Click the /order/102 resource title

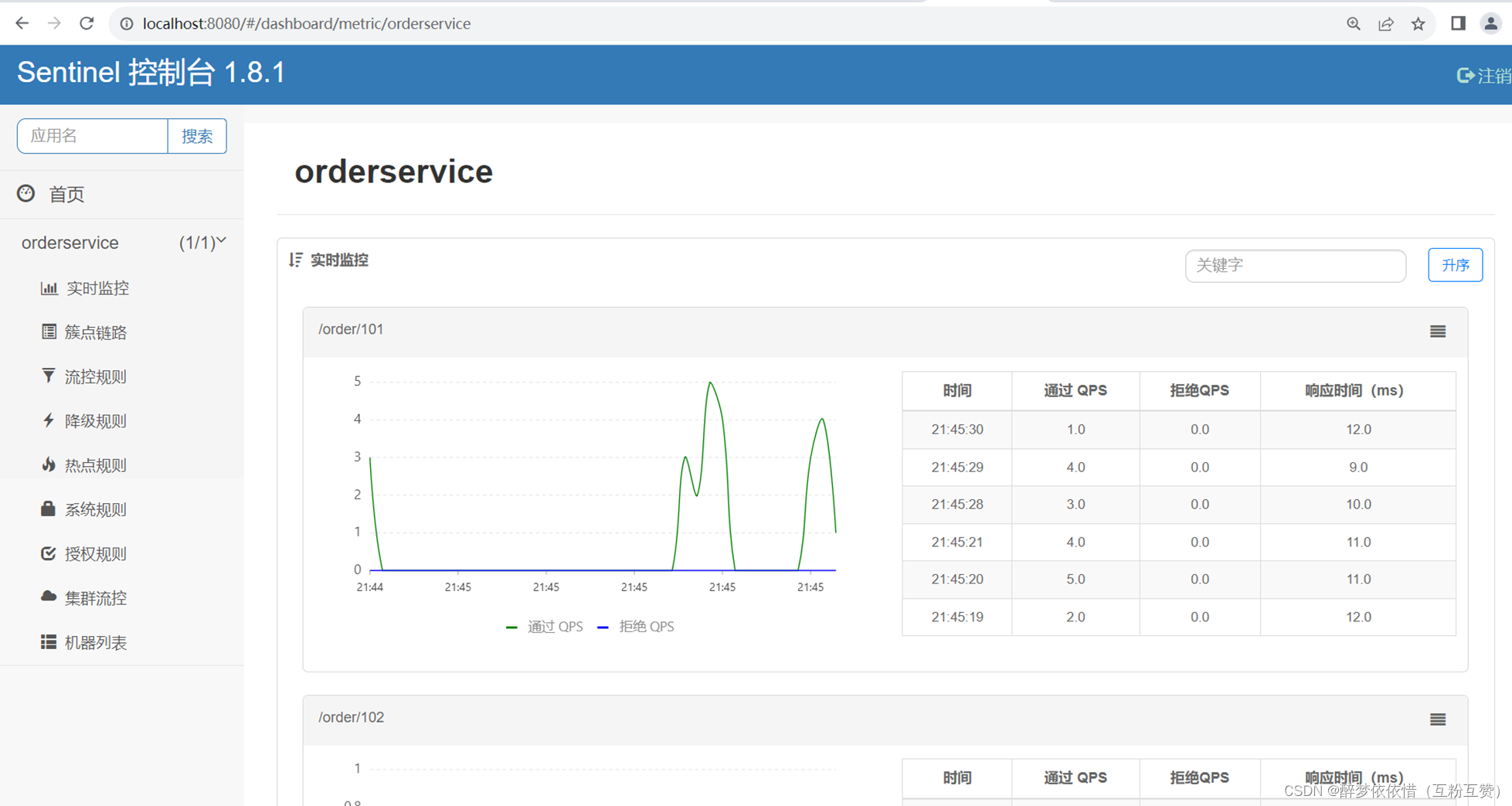point(351,717)
